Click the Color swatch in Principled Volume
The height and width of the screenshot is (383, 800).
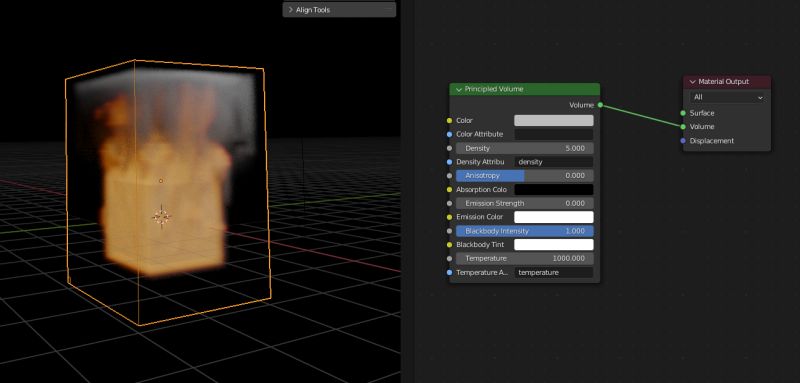tap(554, 120)
